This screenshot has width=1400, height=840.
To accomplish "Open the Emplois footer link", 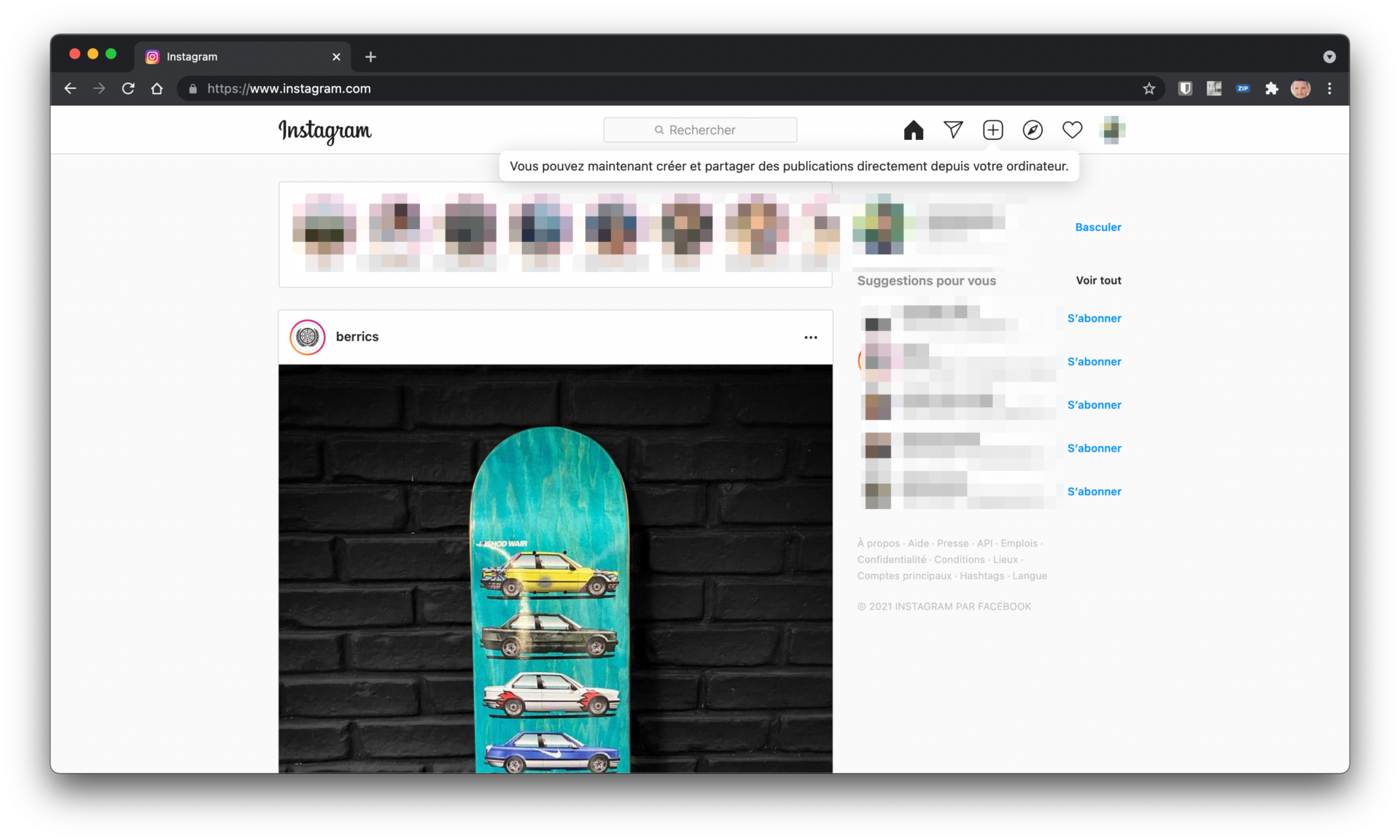I will (1019, 543).
